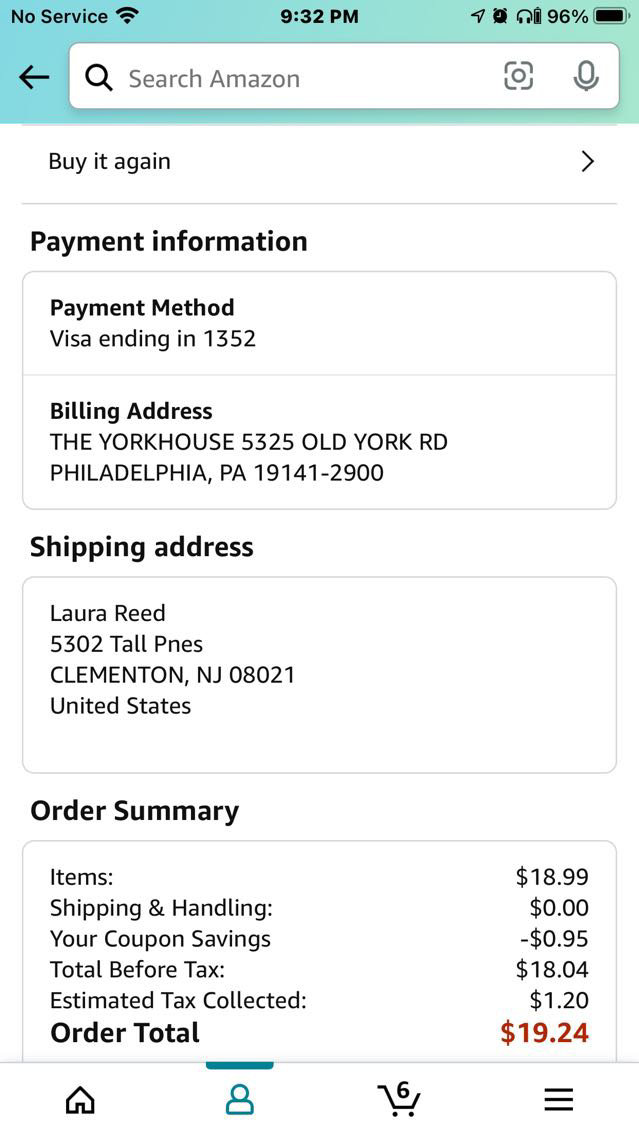Tap the Billing Address section
The image size is (639, 1136).
319,442
